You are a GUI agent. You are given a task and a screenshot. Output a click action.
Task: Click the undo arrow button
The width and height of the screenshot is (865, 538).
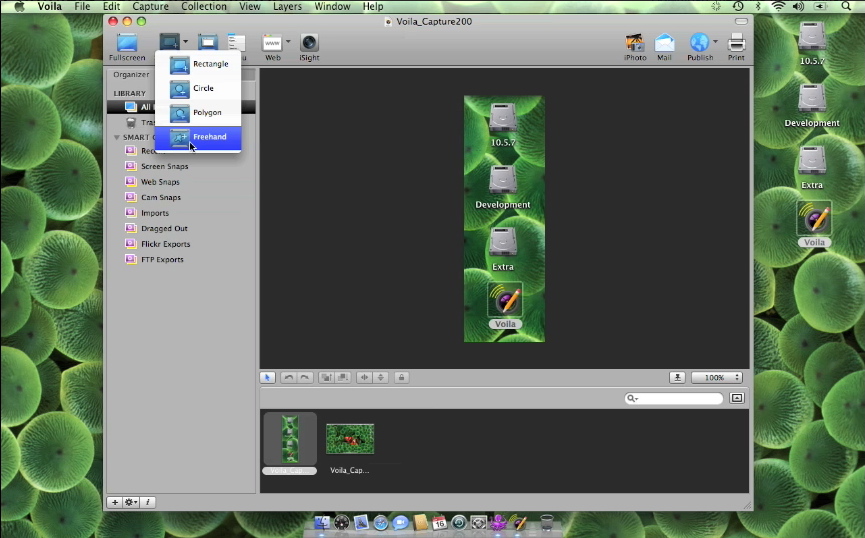[288, 377]
